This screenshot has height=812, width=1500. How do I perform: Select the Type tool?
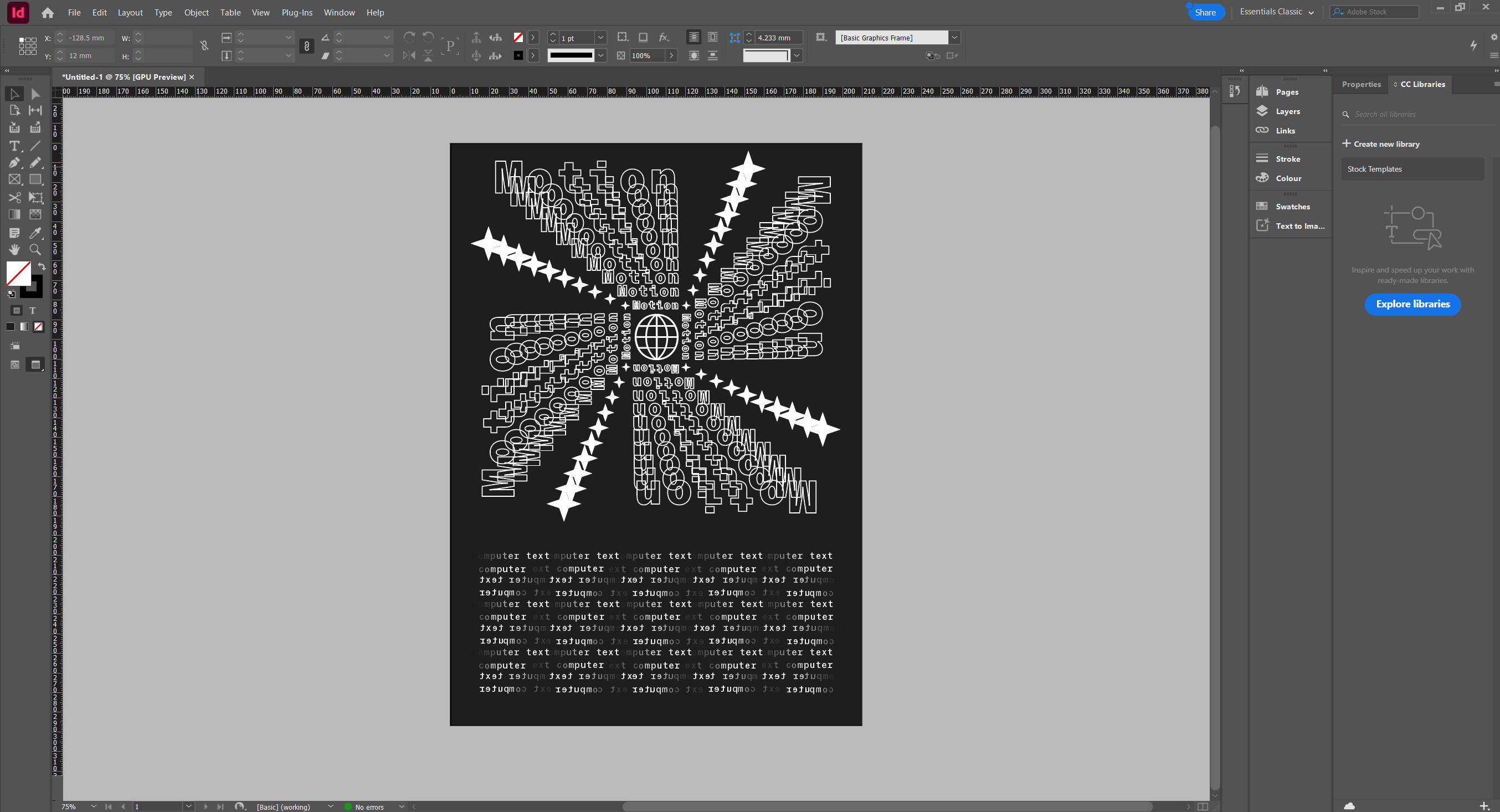(14, 146)
